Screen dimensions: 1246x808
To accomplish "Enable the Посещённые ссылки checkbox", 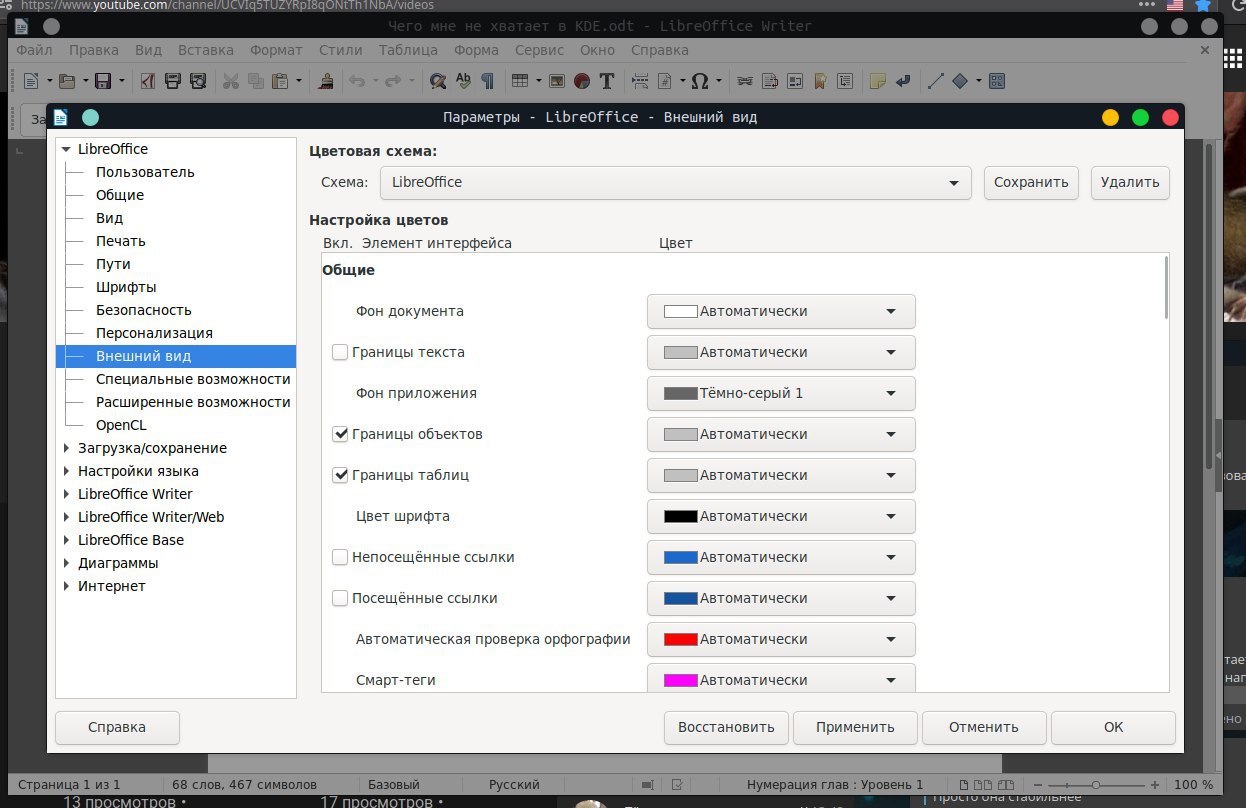I will click(340, 598).
